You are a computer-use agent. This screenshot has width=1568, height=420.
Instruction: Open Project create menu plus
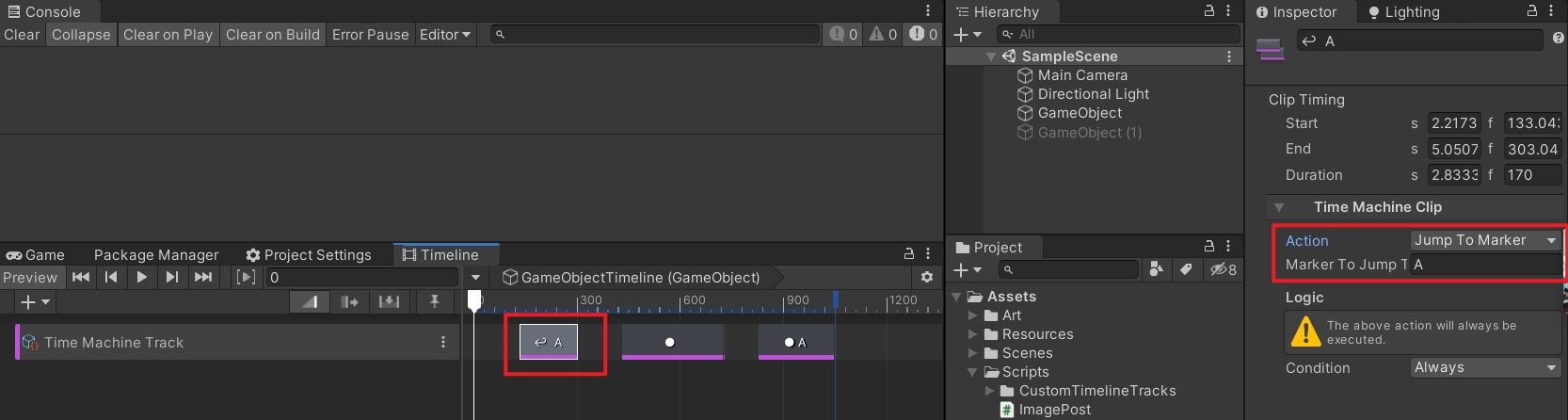click(x=968, y=270)
